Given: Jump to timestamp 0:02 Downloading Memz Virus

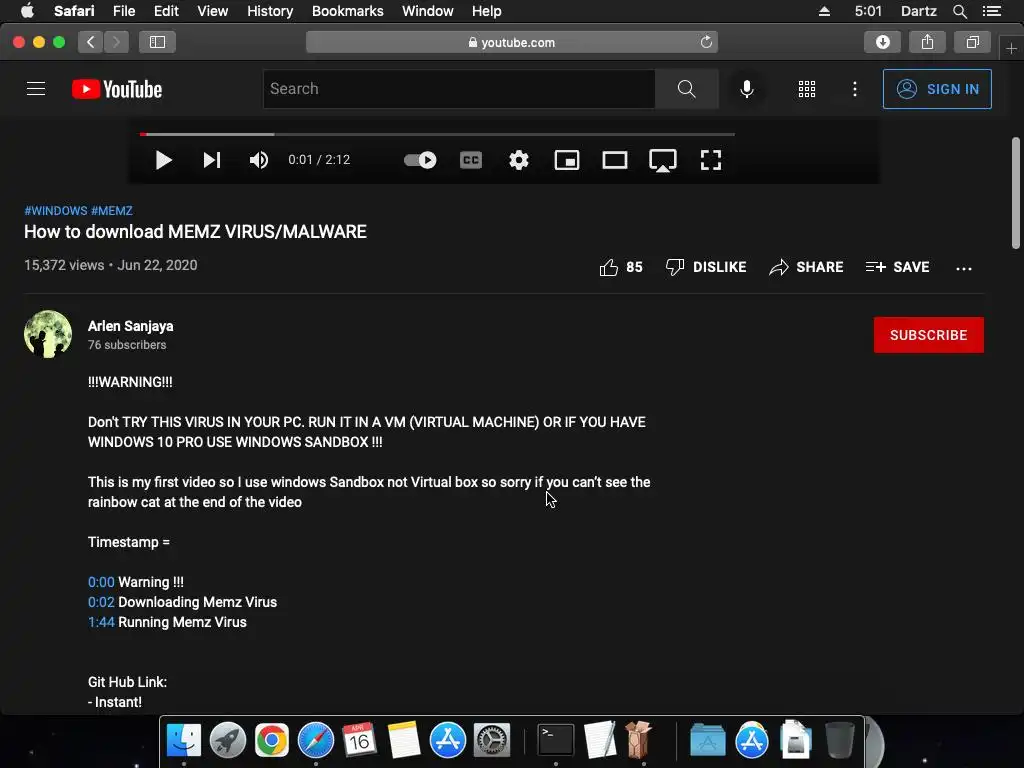Looking at the screenshot, I should click(x=101, y=602).
